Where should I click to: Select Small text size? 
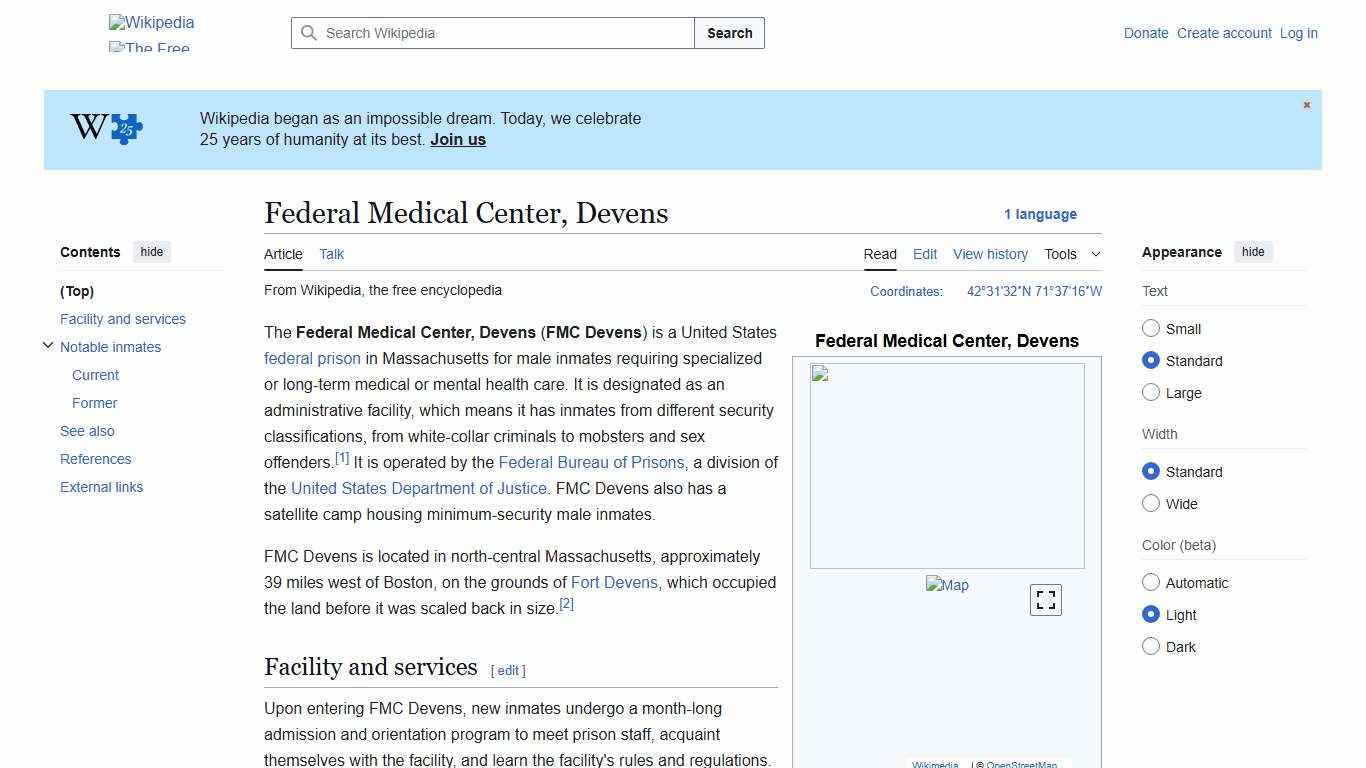click(1151, 328)
